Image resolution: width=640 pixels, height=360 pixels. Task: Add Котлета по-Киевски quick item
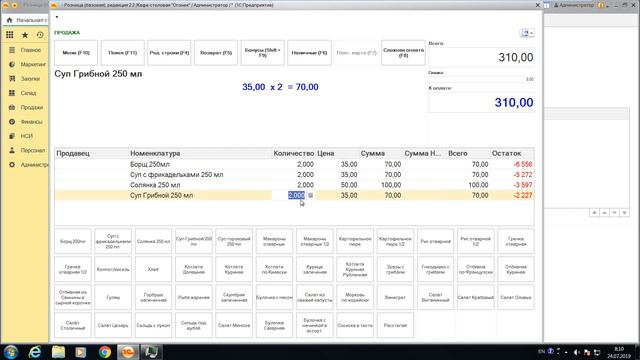click(274, 269)
